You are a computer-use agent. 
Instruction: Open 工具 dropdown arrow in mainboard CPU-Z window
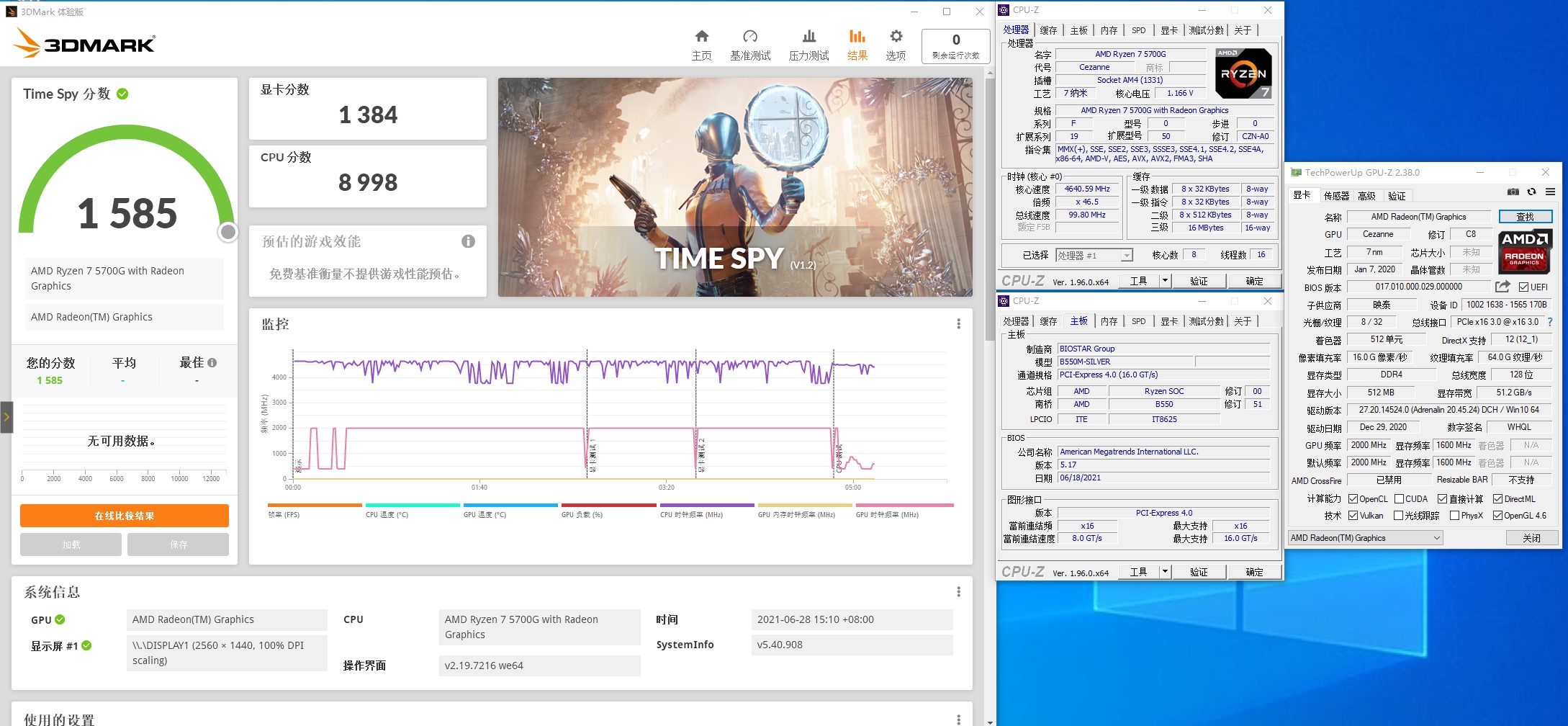click(x=1165, y=572)
